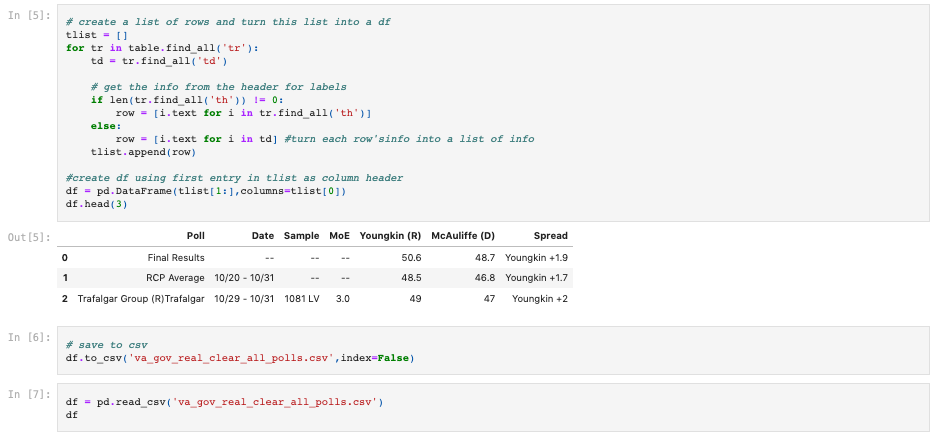This screenshot has height=438, width=940.
Task: Click the Date column header
Action: (x=263, y=236)
